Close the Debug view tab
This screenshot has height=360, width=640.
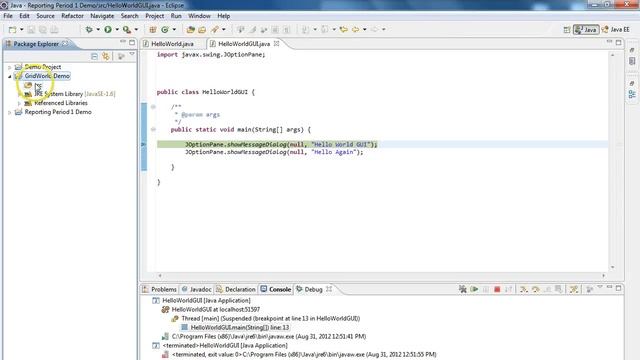click(x=329, y=289)
